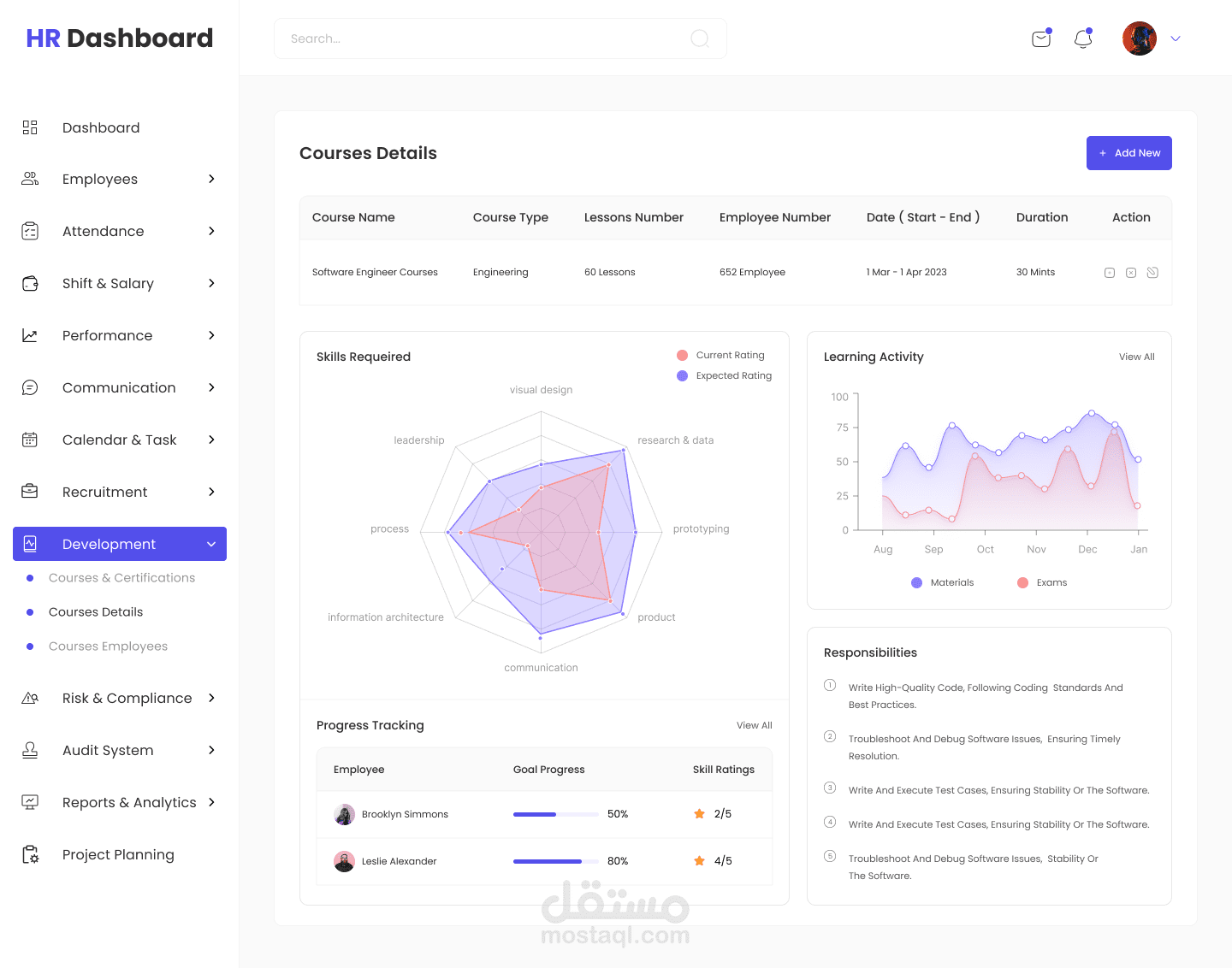This screenshot has height=968, width=1232.
Task: Click View All in Progress Tracking
Action: coord(754,725)
